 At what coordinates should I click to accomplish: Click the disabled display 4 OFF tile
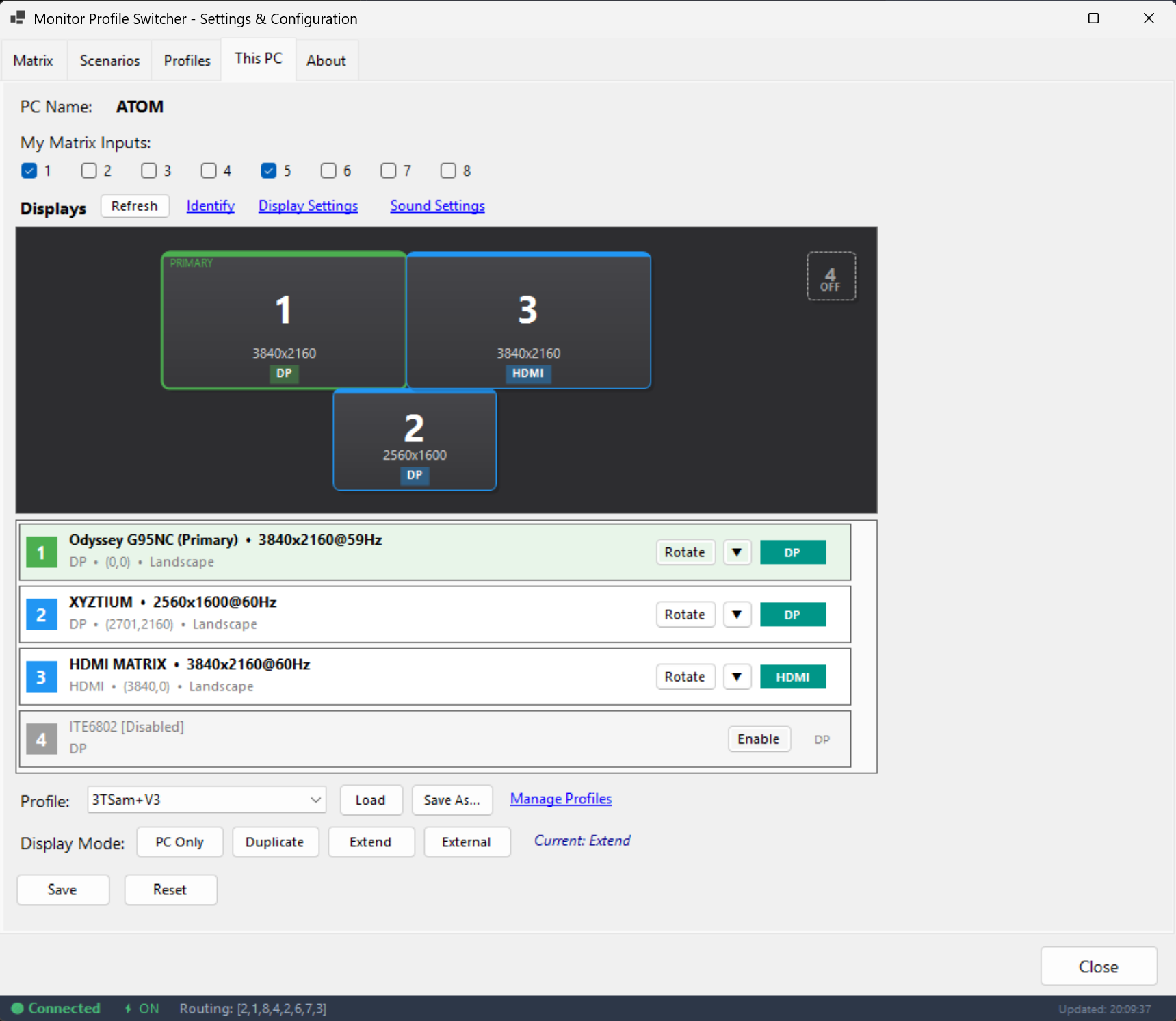point(831,276)
